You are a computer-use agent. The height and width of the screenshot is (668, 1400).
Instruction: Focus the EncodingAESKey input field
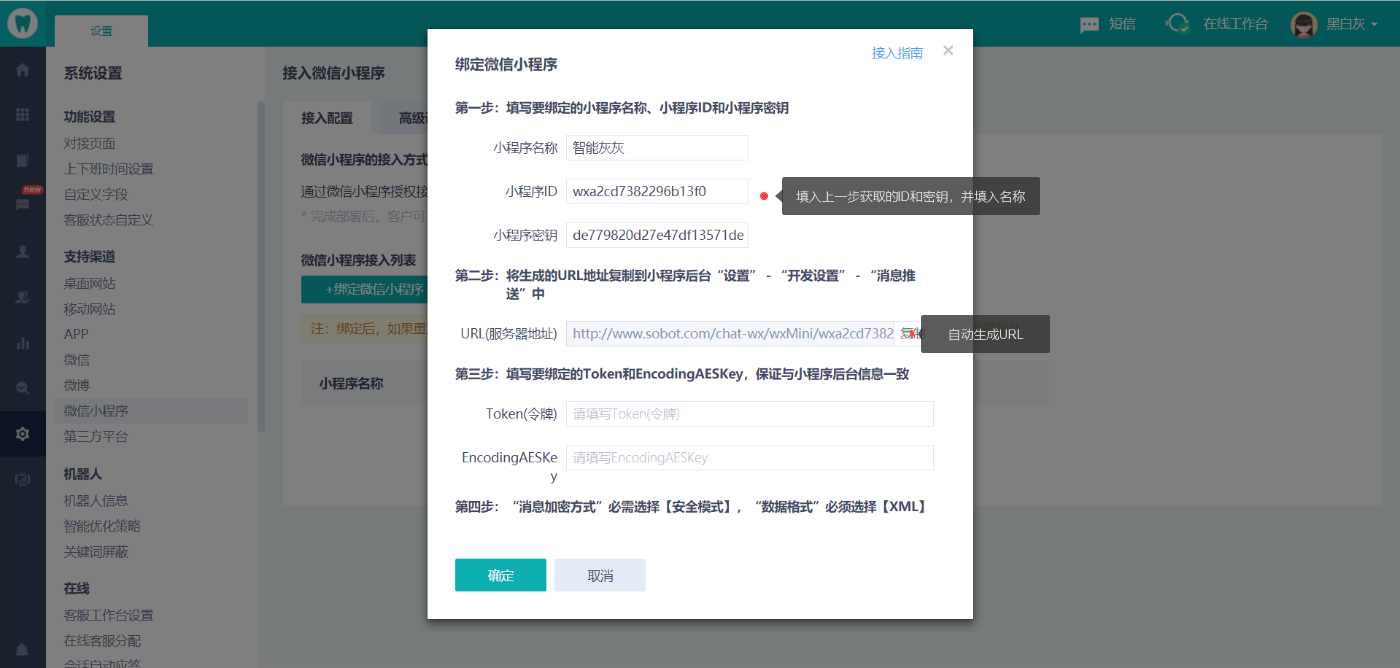pyautogui.click(x=749, y=458)
